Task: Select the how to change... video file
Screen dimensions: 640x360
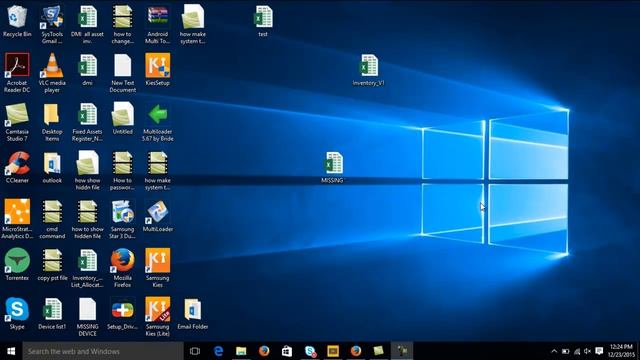Action: (122, 24)
